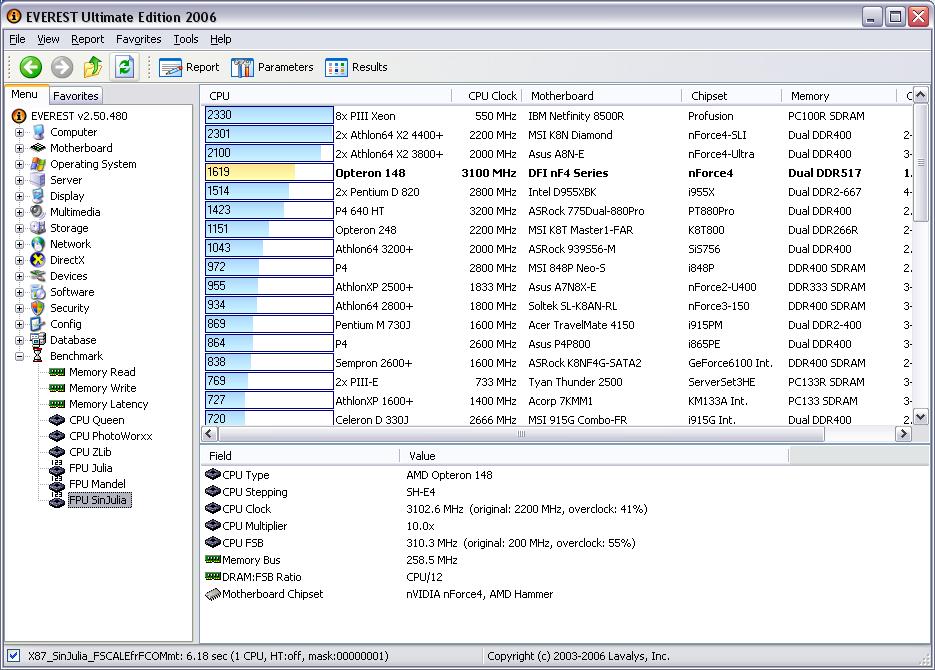Select the Software tree icon
Viewport: 935px width, 670px height.
click(x=38, y=292)
